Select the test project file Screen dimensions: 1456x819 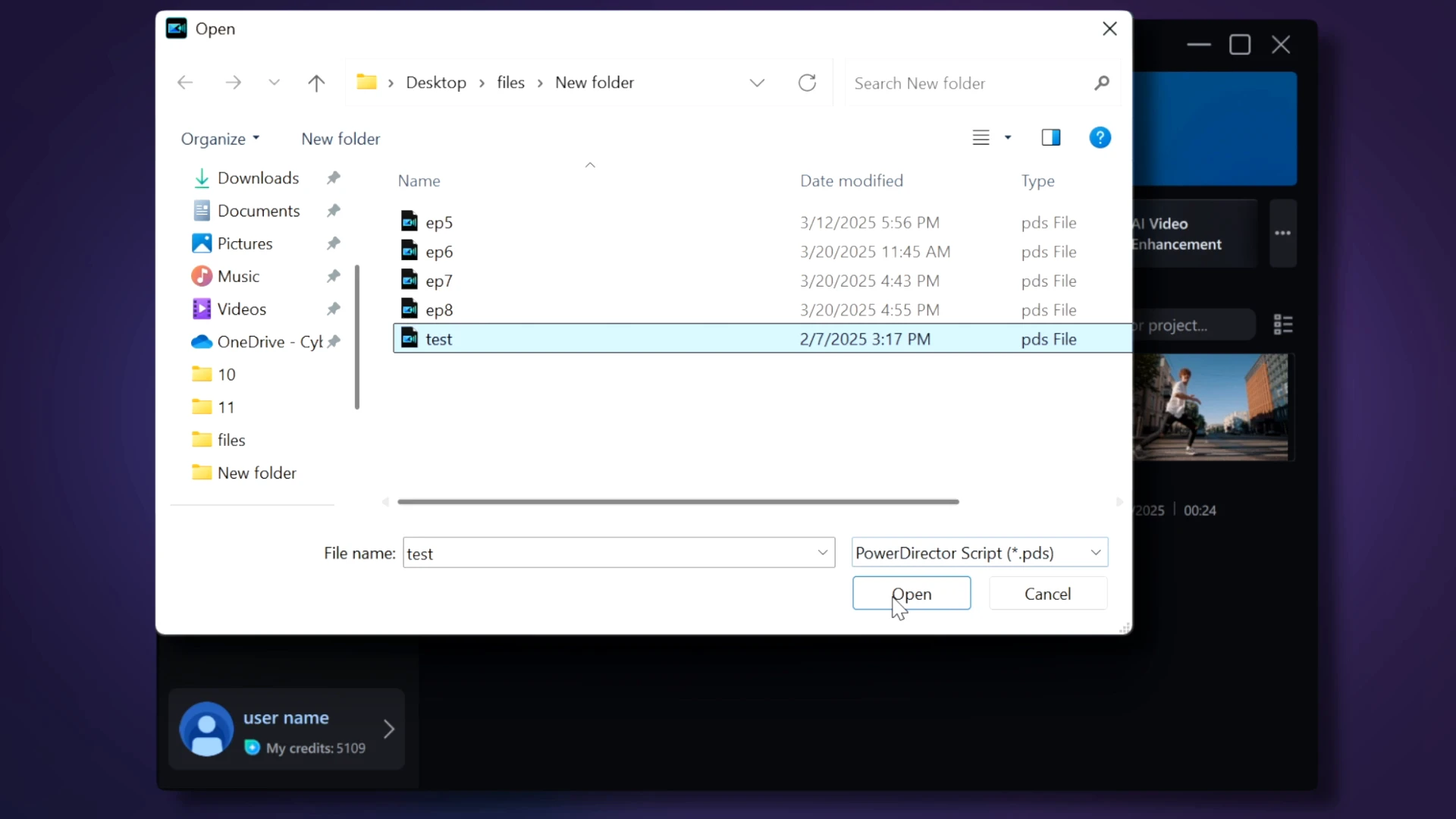point(762,339)
